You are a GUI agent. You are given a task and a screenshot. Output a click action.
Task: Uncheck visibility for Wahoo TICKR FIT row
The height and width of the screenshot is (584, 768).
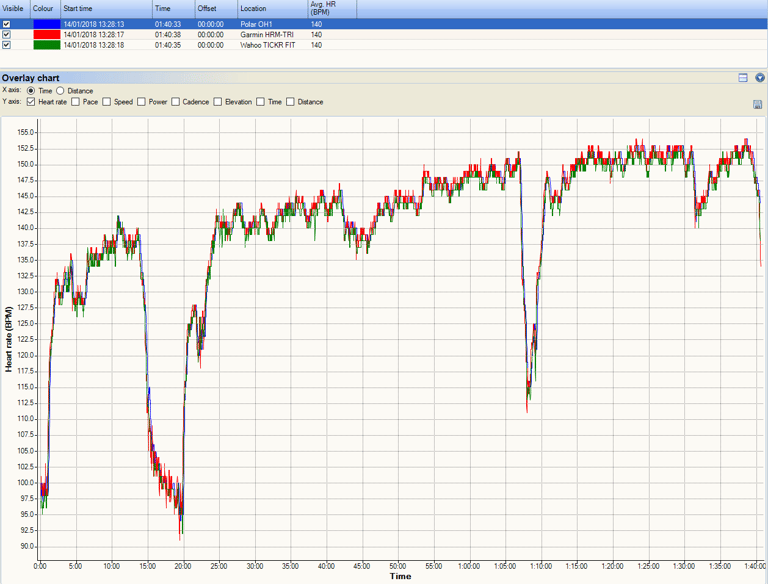tap(6, 45)
